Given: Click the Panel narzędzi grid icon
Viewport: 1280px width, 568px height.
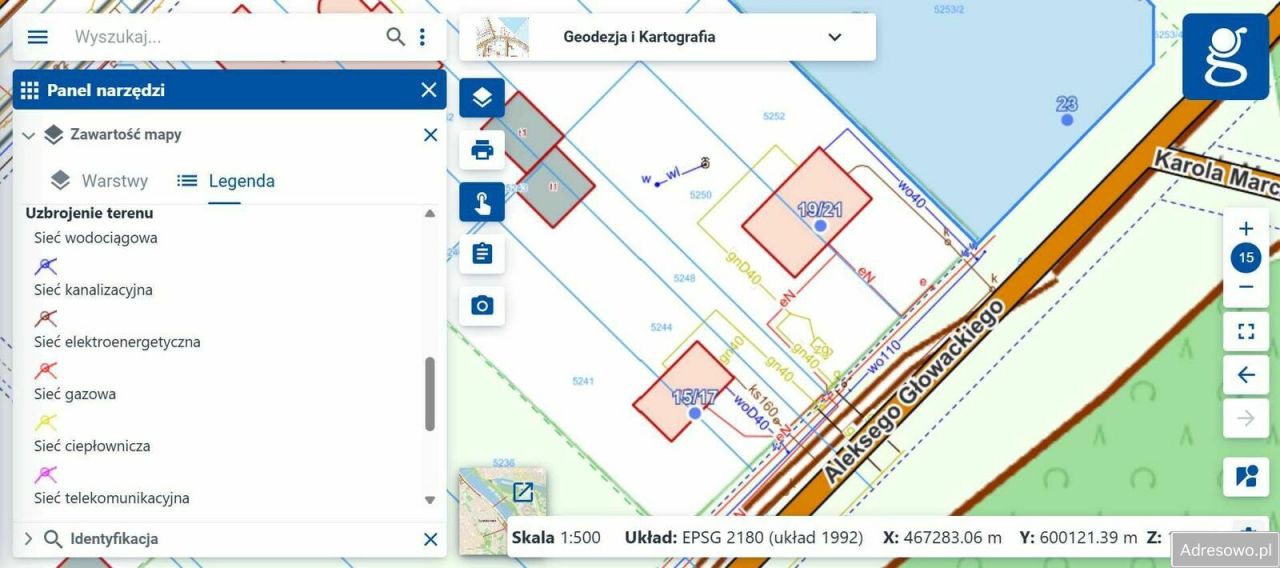Looking at the screenshot, I should (29, 90).
